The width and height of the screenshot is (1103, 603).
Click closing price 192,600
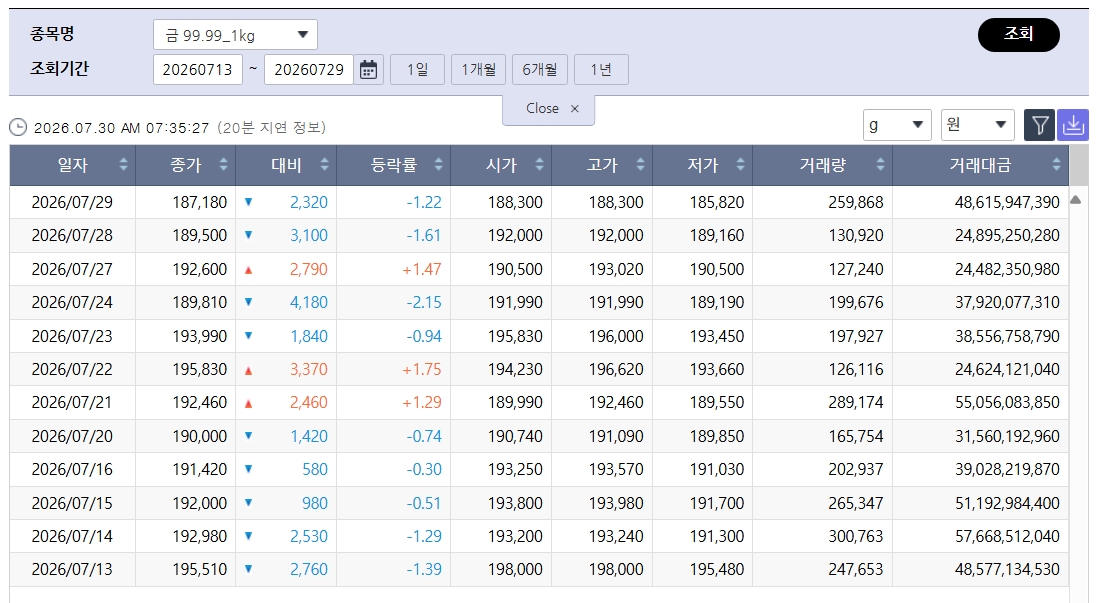200,269
